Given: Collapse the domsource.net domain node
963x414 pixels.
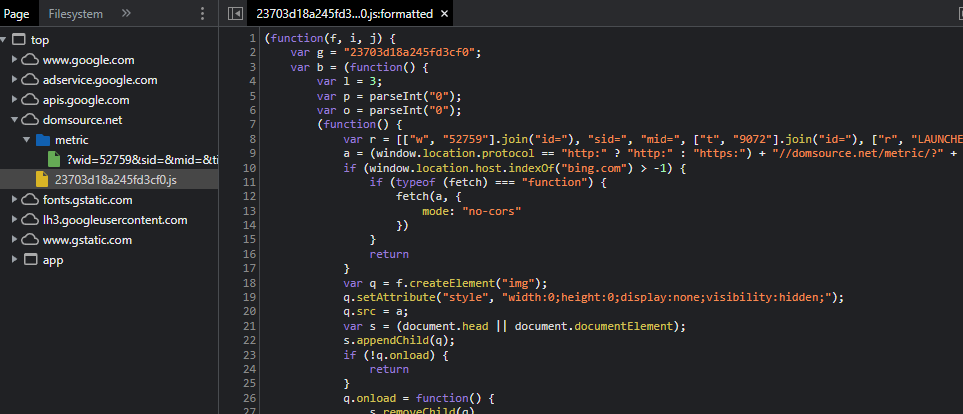Looking at the screenshot, I should [14, 120].
